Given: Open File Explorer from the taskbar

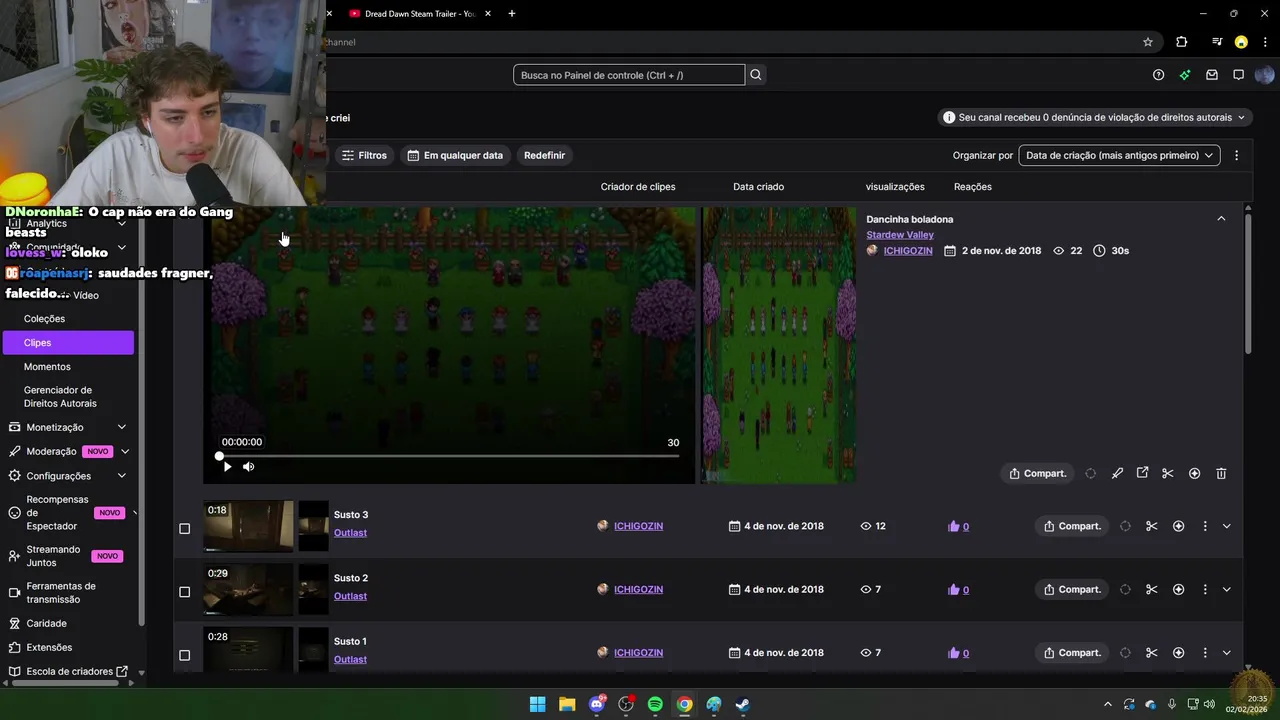Looking at the screenshot, I should [567, 704].
